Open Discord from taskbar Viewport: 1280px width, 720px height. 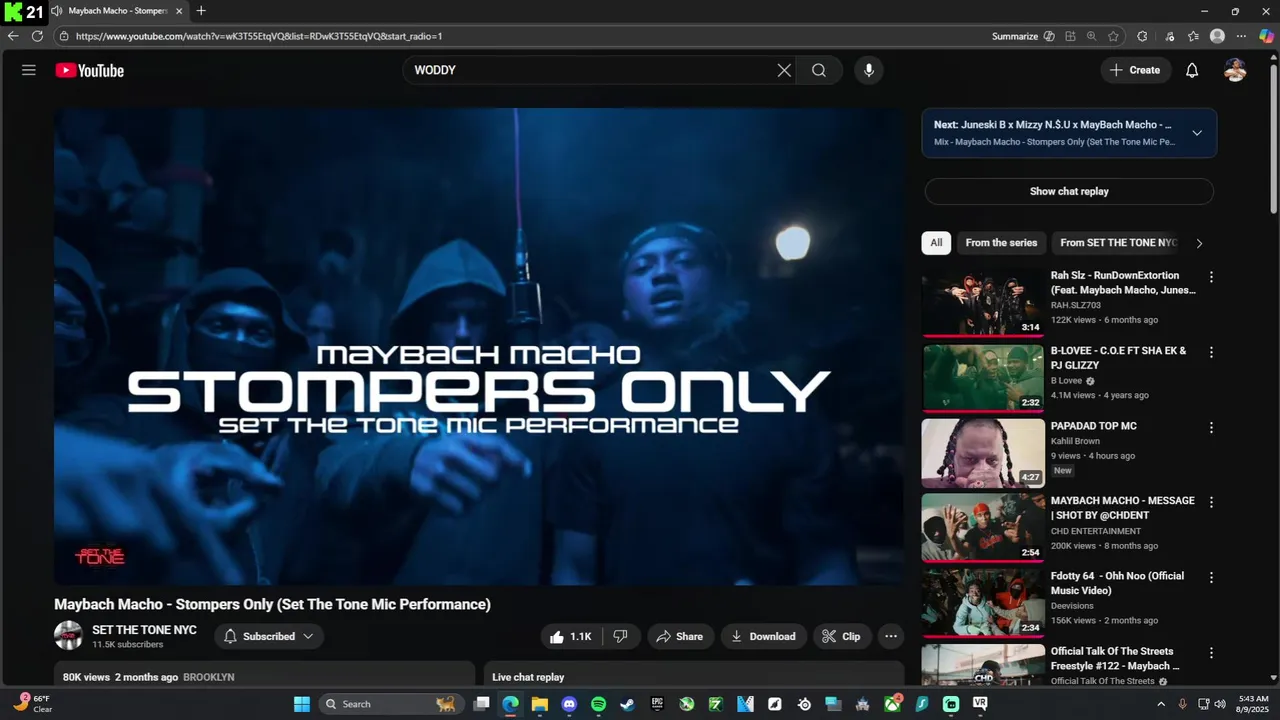(569, 704)
